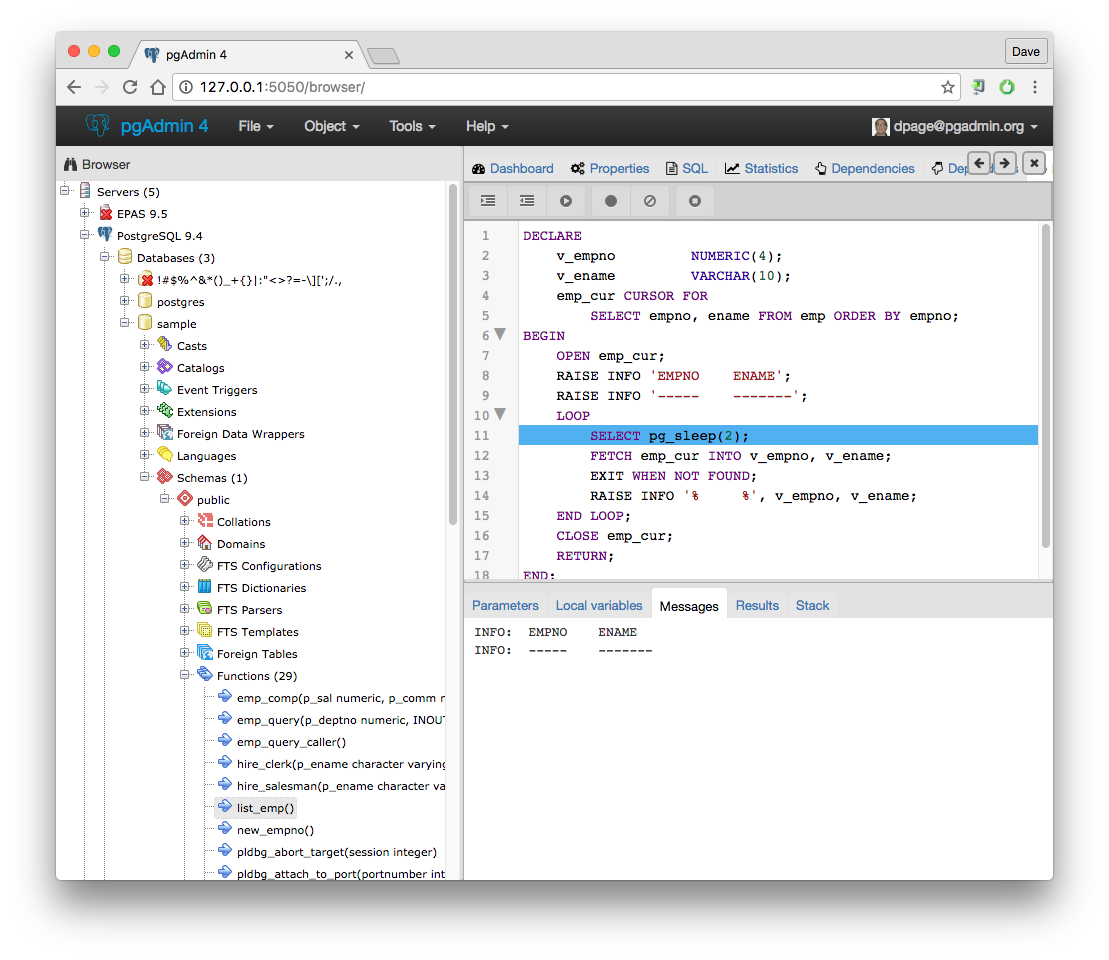Screen dimensions: 1109x960
Task: Bookmark this page with the star icon
Action: click(947, 87)
